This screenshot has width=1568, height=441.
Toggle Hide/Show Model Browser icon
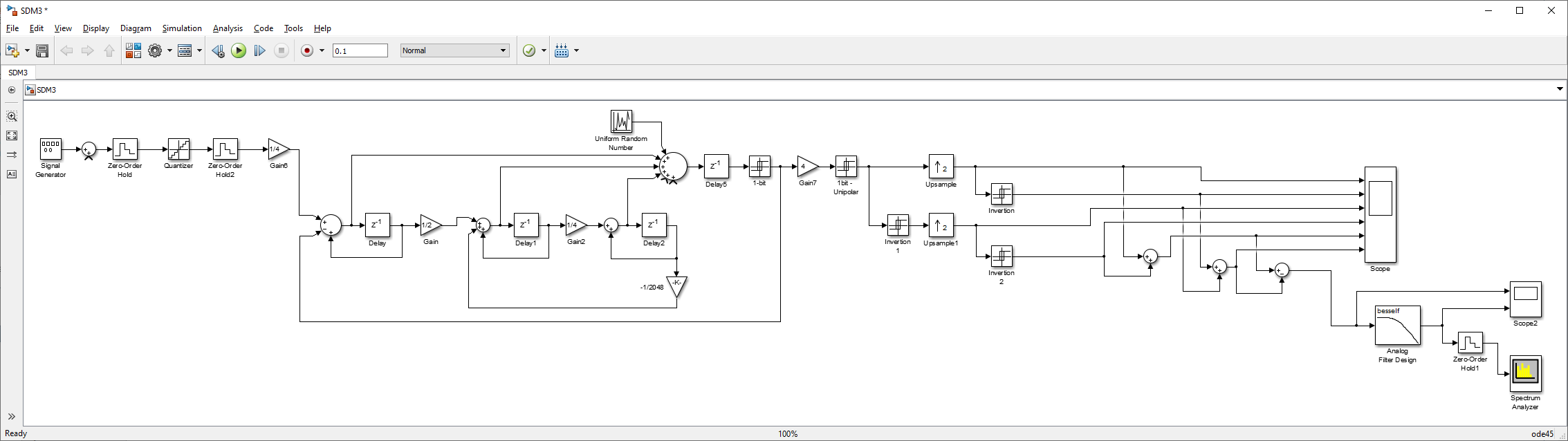tap(12, 417)
